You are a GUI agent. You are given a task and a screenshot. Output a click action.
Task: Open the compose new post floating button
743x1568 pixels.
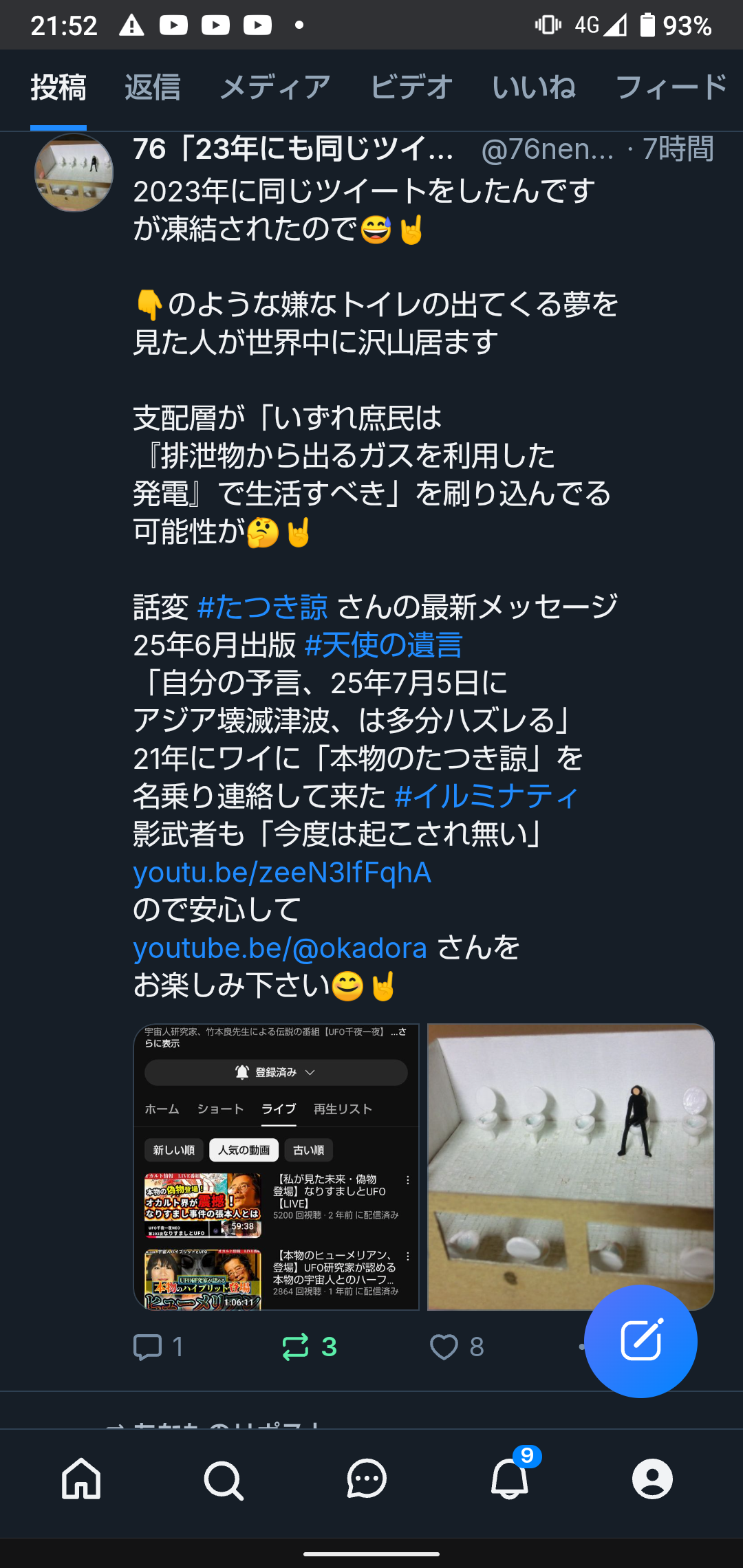pyautogui.click(x=641, y=1340)
